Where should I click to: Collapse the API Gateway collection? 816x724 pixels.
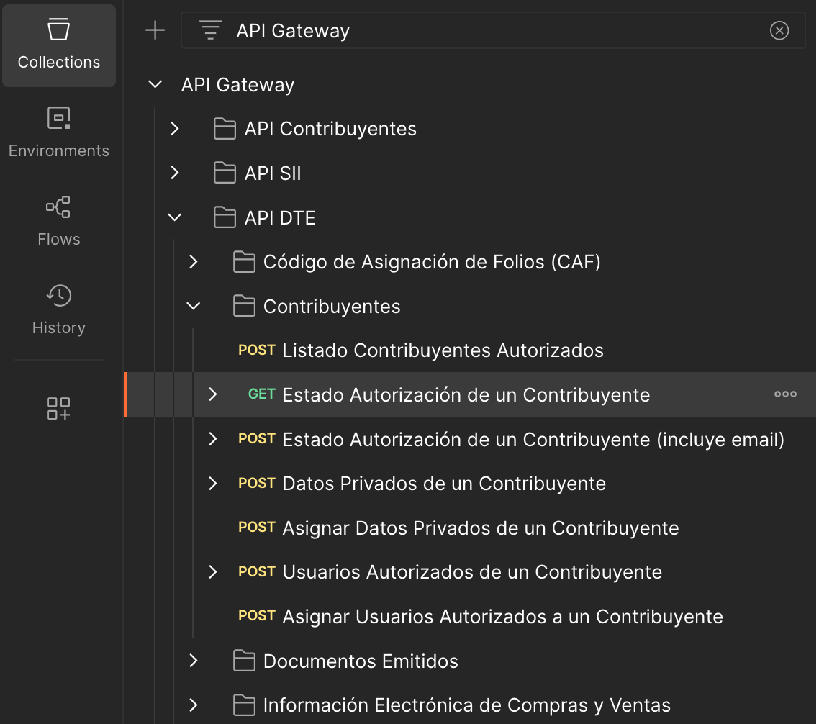tap(155, 85)
